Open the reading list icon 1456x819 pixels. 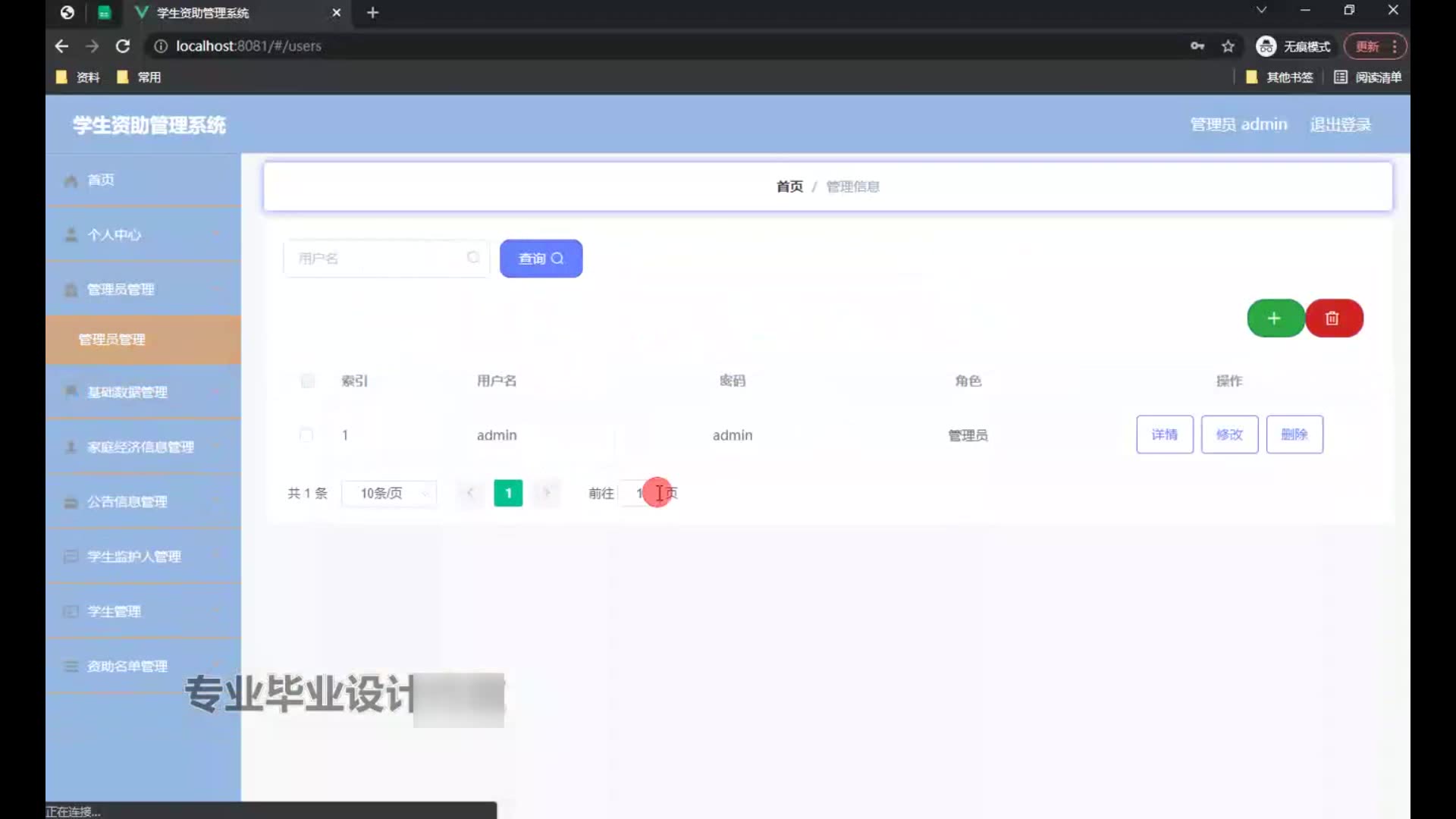(1340, 77)
